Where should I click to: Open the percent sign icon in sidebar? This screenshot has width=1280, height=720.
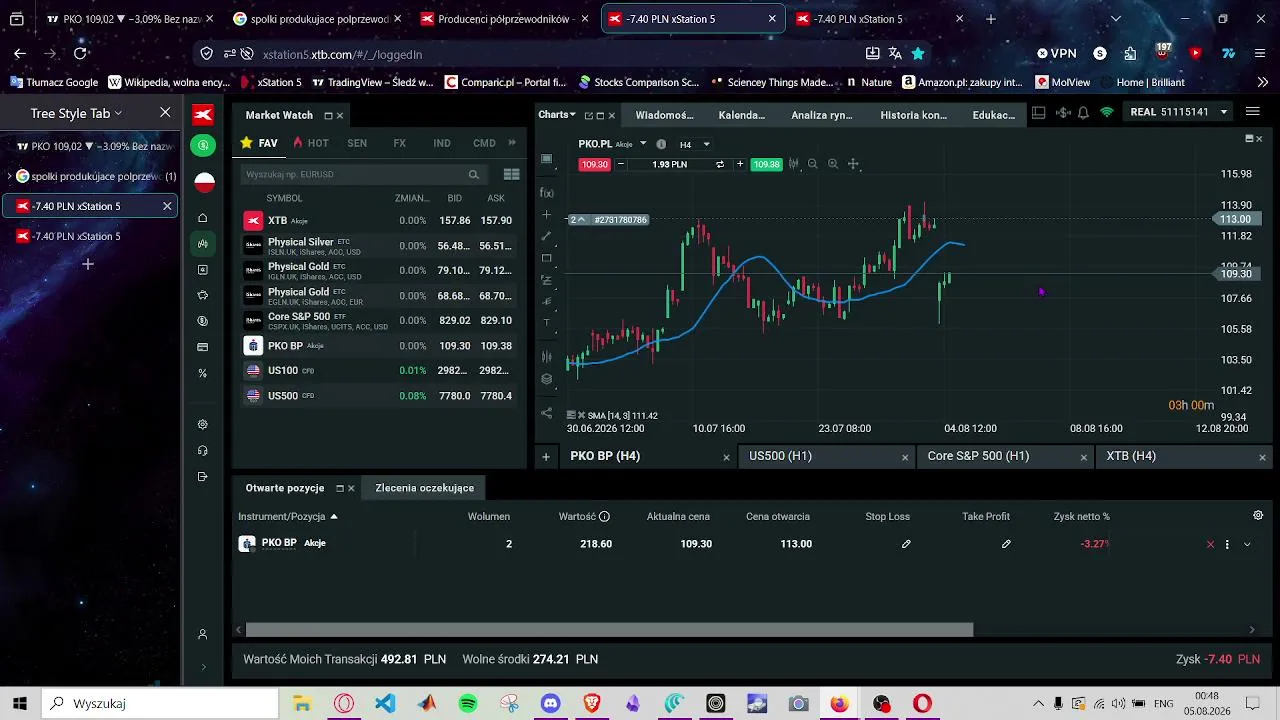pos(203,374)
